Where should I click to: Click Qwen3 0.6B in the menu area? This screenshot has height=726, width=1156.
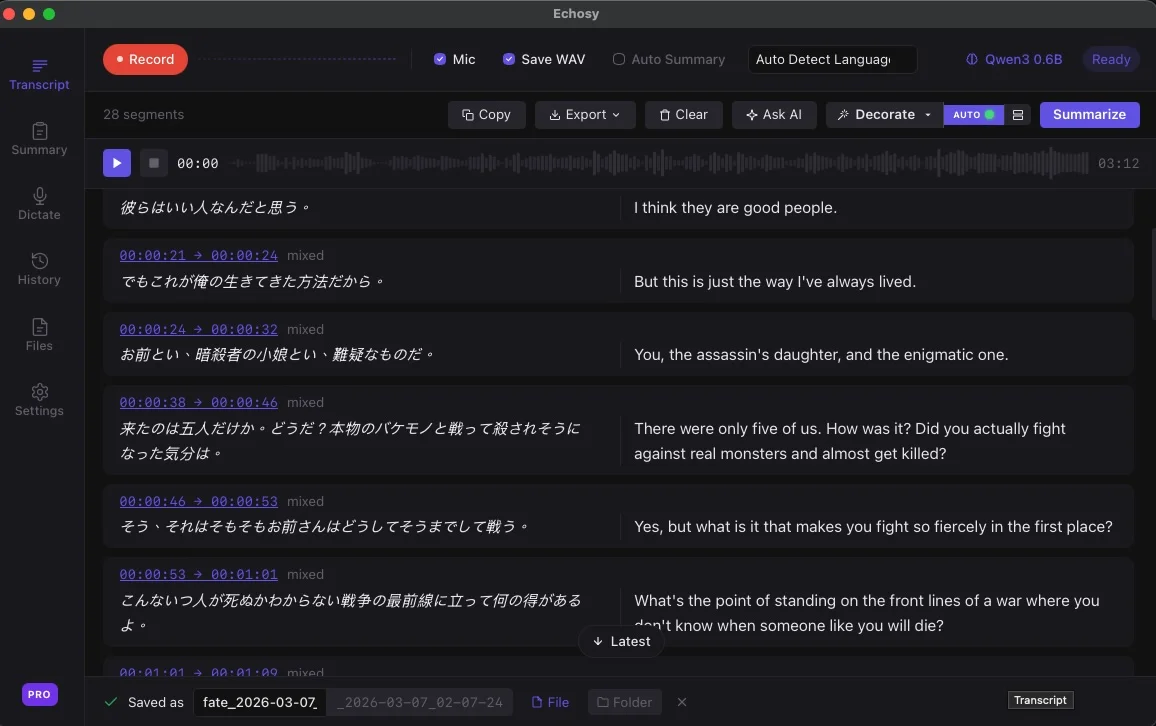(x=1013, y=59)
